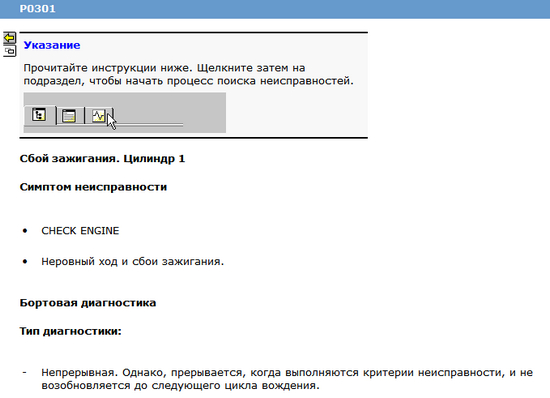Select the Бортовая диагностика heading
Screen dimensions: 550x398
(88, 303)
